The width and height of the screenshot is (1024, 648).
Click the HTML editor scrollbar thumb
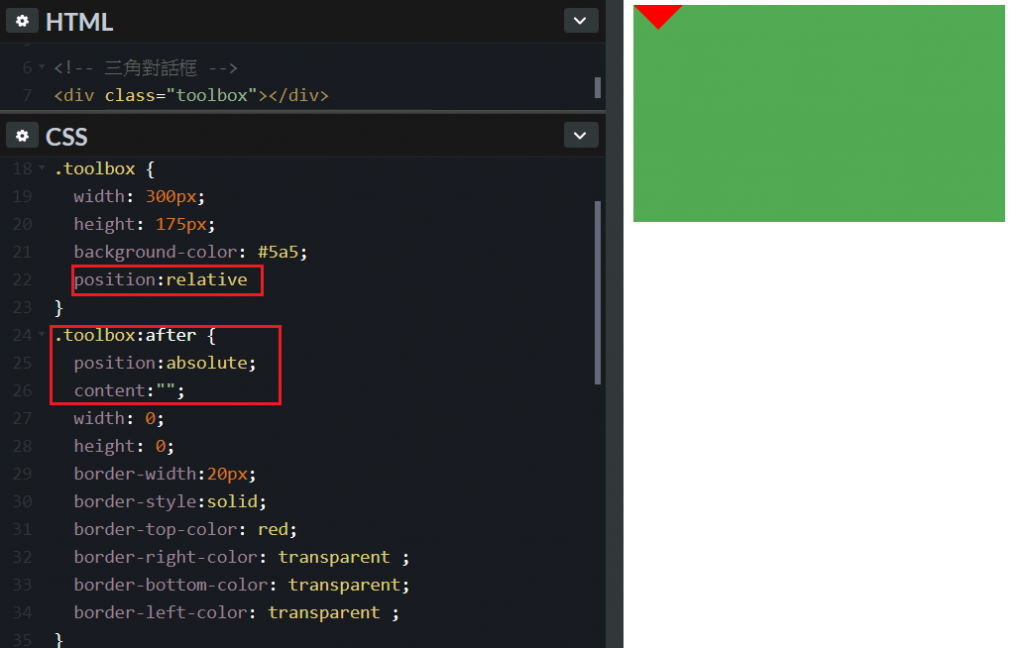tap(598, 88)
